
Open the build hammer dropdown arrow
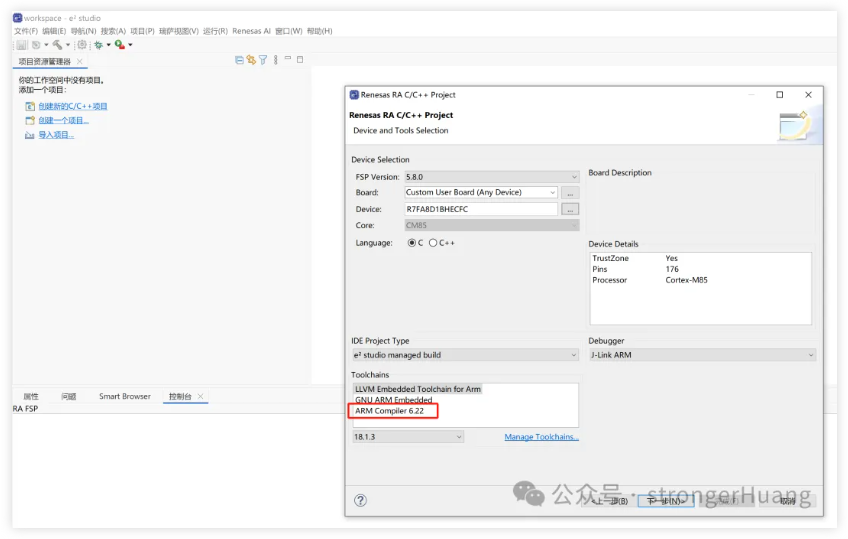(68, 45)
